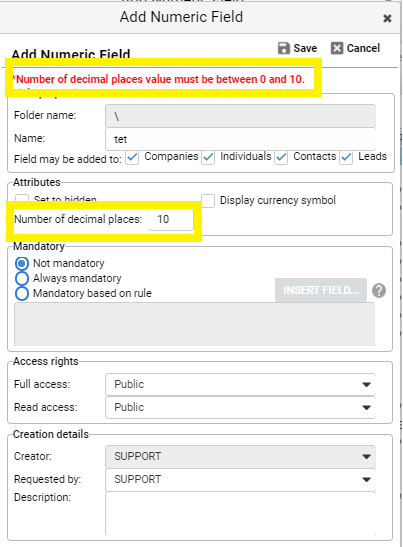The height and width of the screenshot is (547, 403).
Task: Choose the Not mandatory radio button
Action: 22,263
